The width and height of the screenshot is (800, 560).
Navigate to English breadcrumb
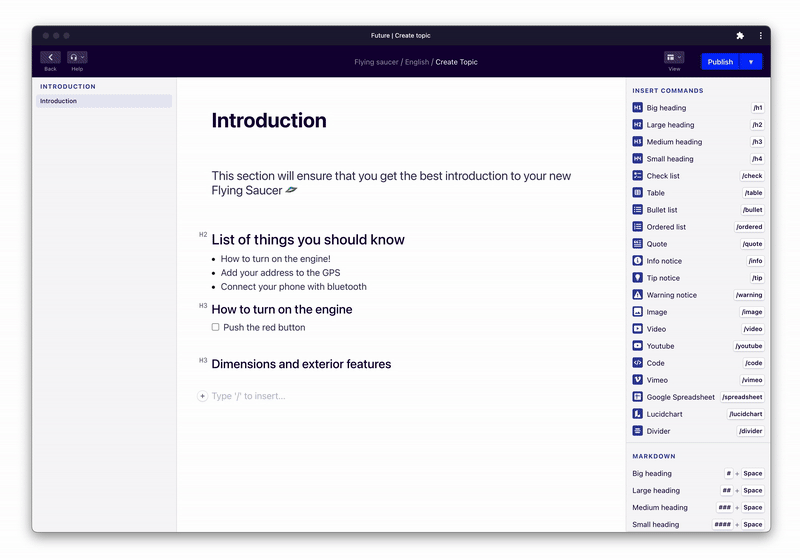pyautogui.click(x=417, y=62)
